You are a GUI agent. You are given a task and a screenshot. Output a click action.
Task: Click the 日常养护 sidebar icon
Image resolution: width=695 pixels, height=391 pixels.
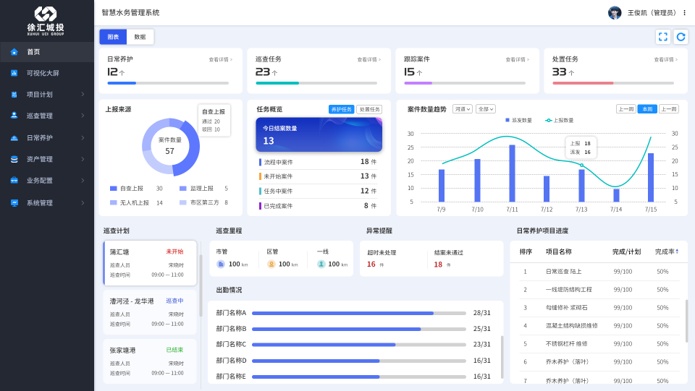[14, 138]
